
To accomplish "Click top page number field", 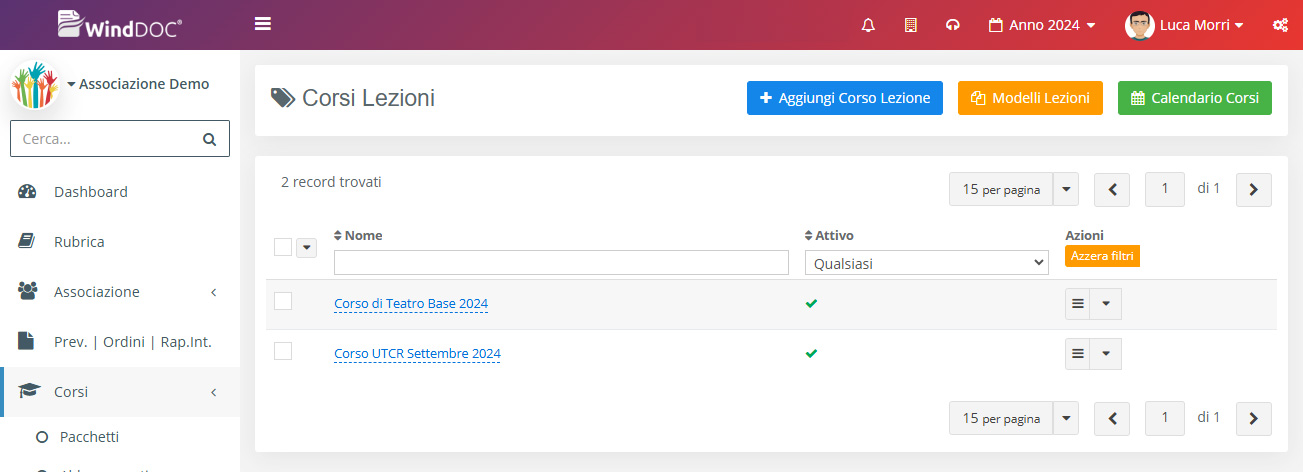I will (x=1165, y=189).
